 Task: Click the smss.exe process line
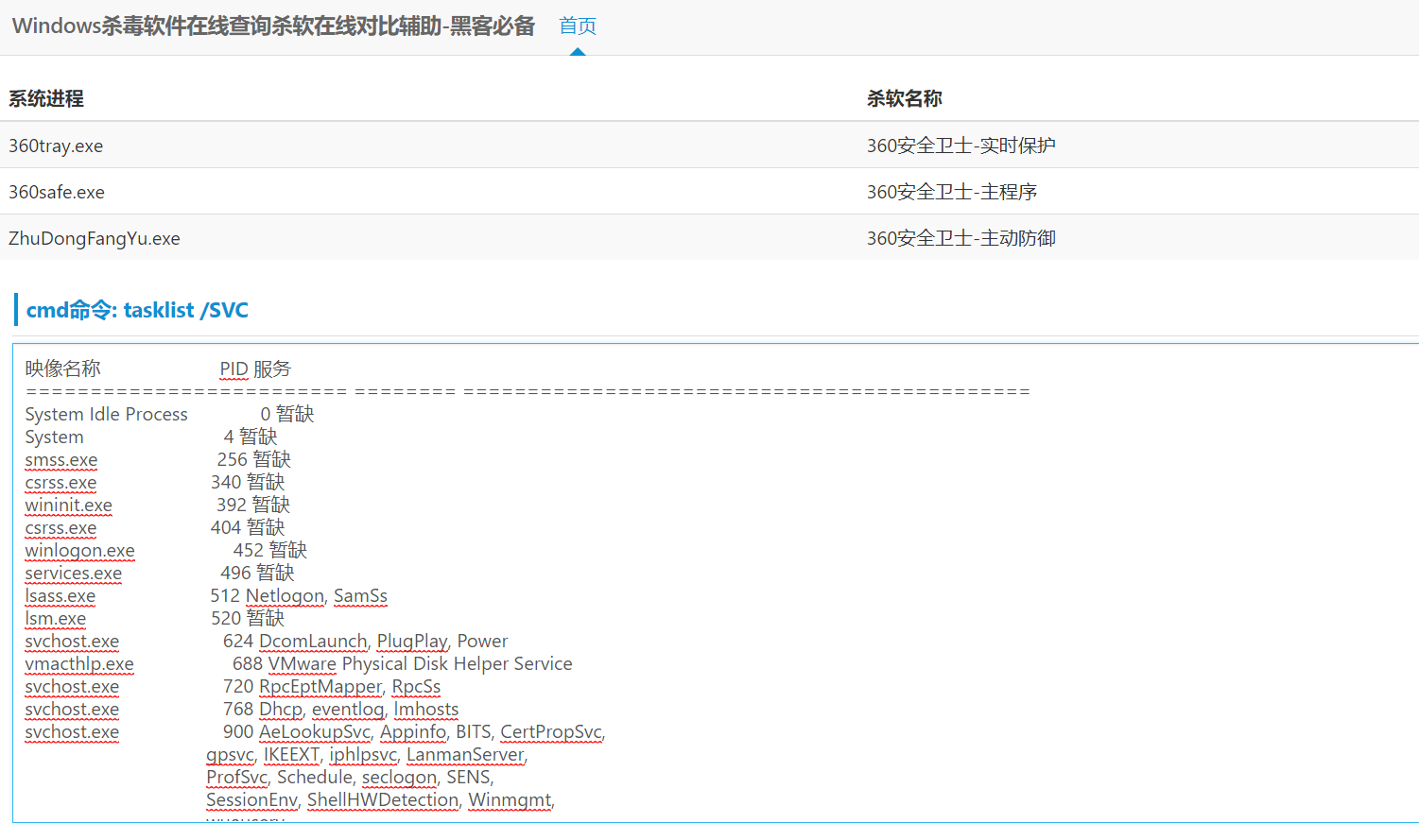point(158,459)
